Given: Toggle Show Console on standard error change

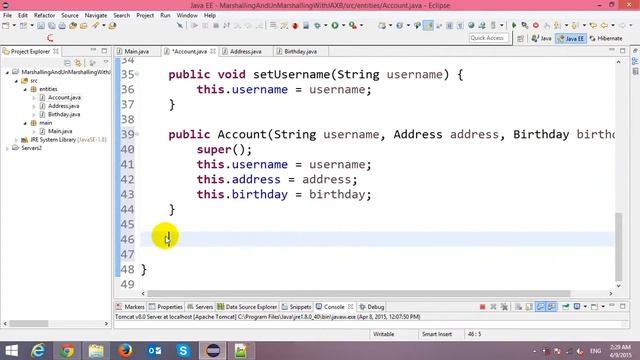Looking at the screenshot, I should (551, 307).
